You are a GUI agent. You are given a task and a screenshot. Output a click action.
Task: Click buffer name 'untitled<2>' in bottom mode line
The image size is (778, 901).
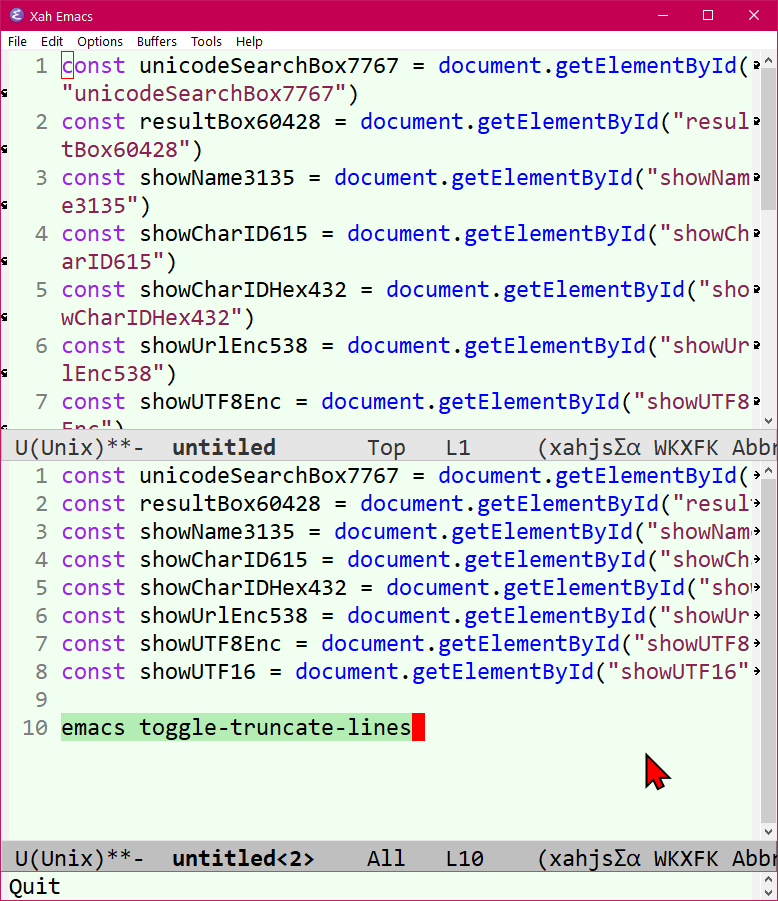244,858
